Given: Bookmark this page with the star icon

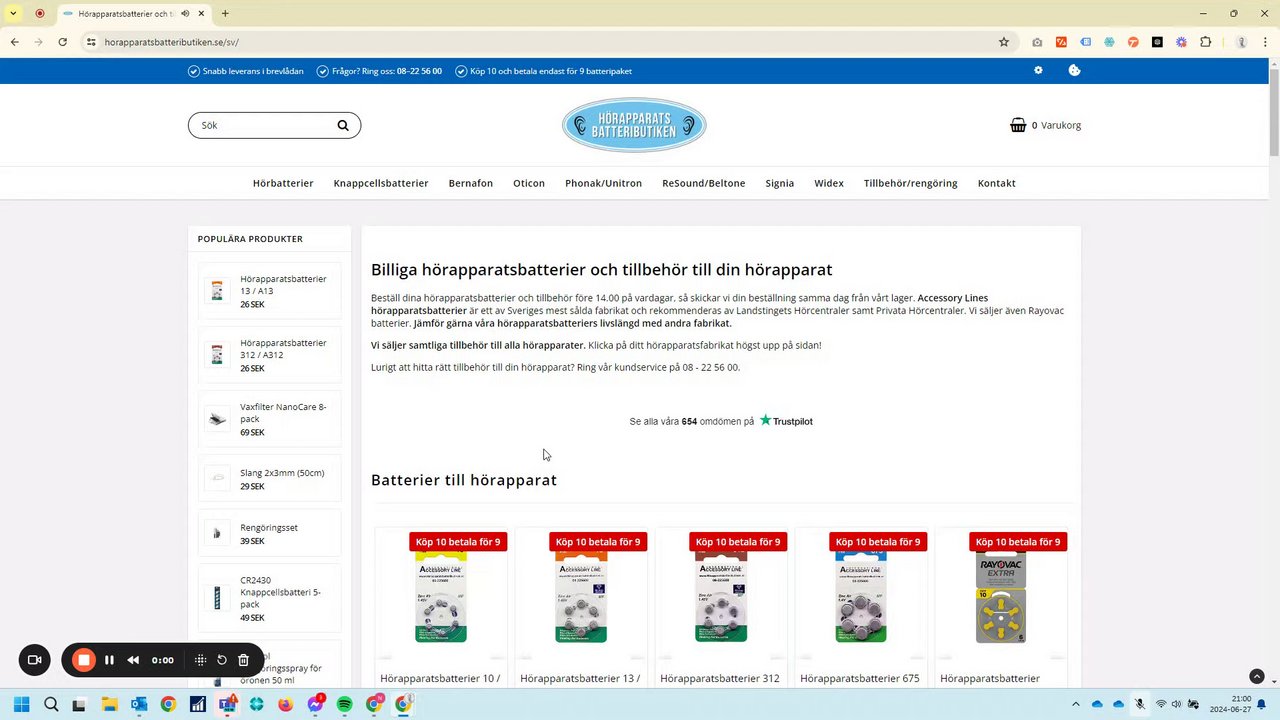Looking at the screenshot, I should pyautogui.click(x=1004, y=42).
